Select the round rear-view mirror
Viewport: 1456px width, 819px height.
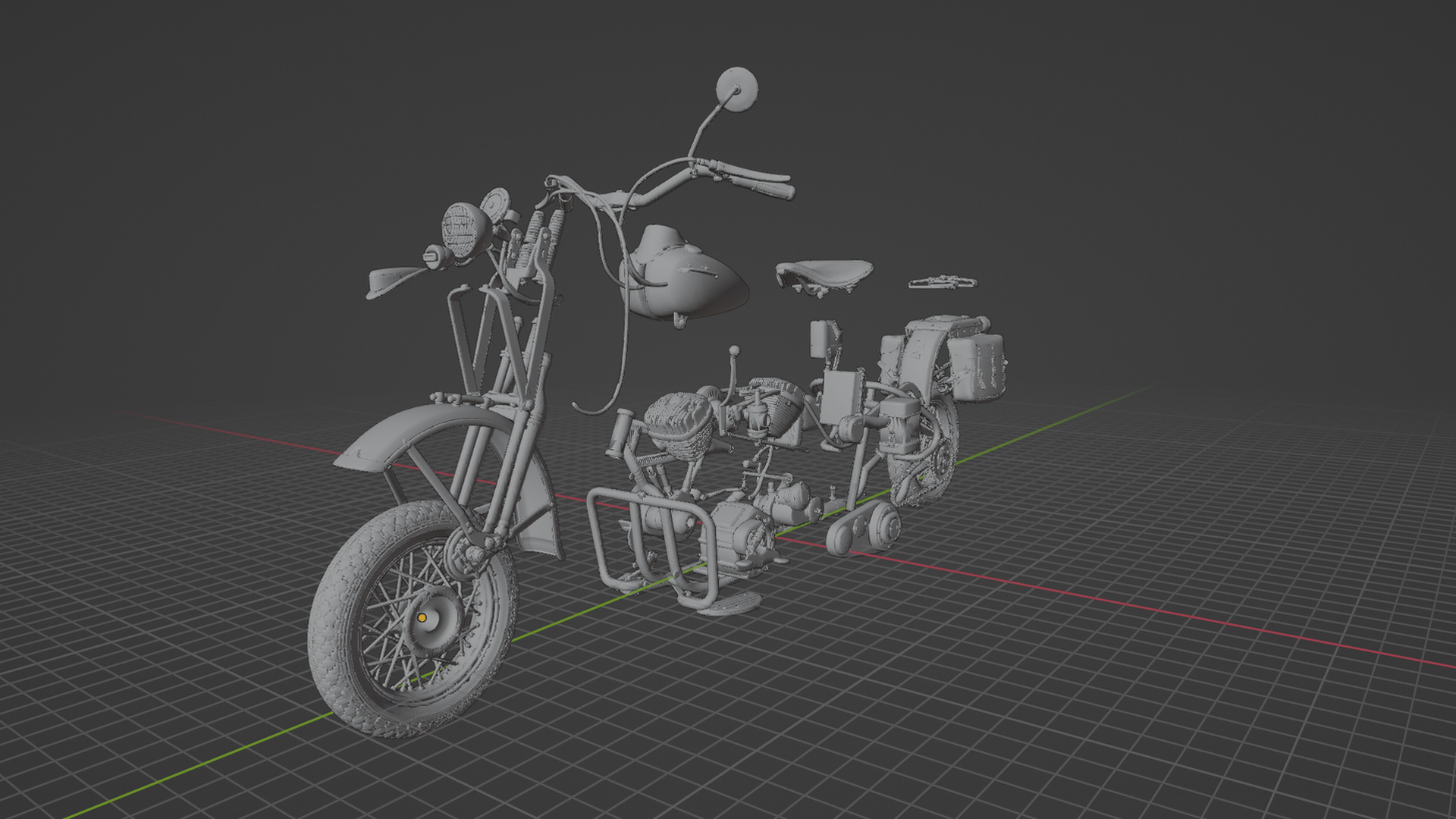(x=737, y=88)
